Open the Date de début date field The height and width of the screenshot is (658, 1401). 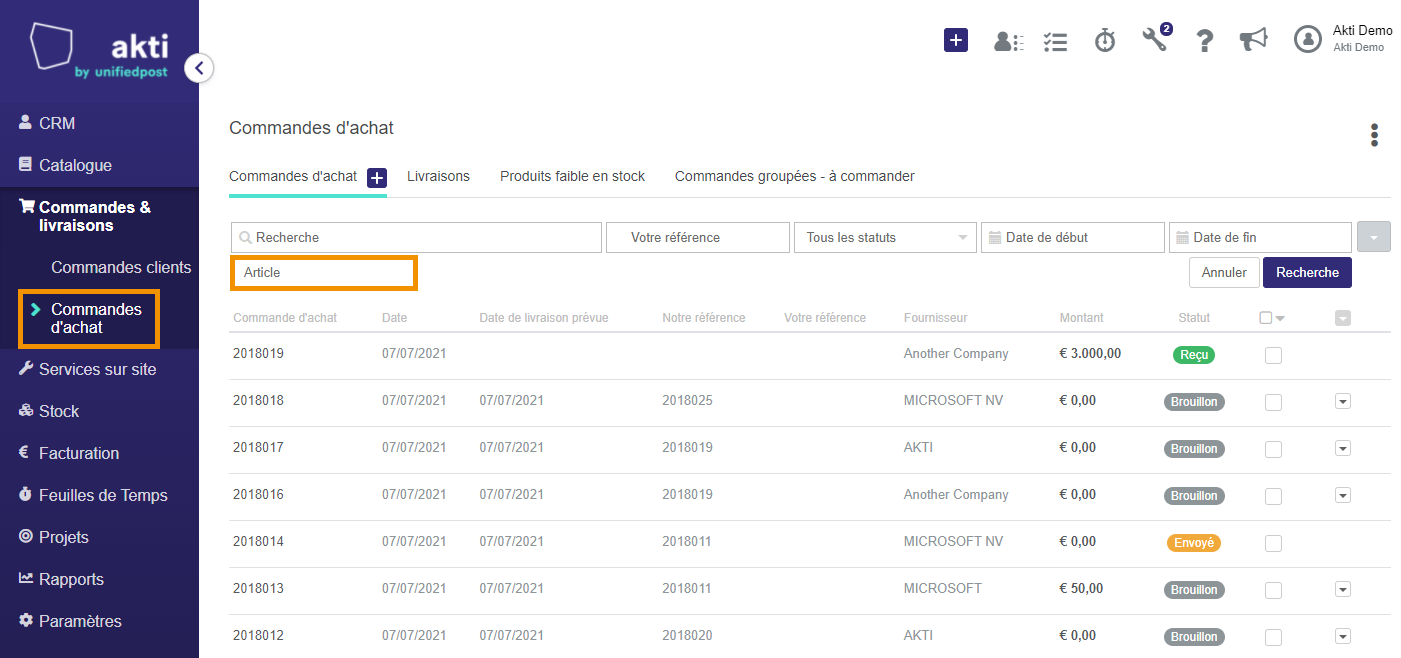[x=1073, y=238]
